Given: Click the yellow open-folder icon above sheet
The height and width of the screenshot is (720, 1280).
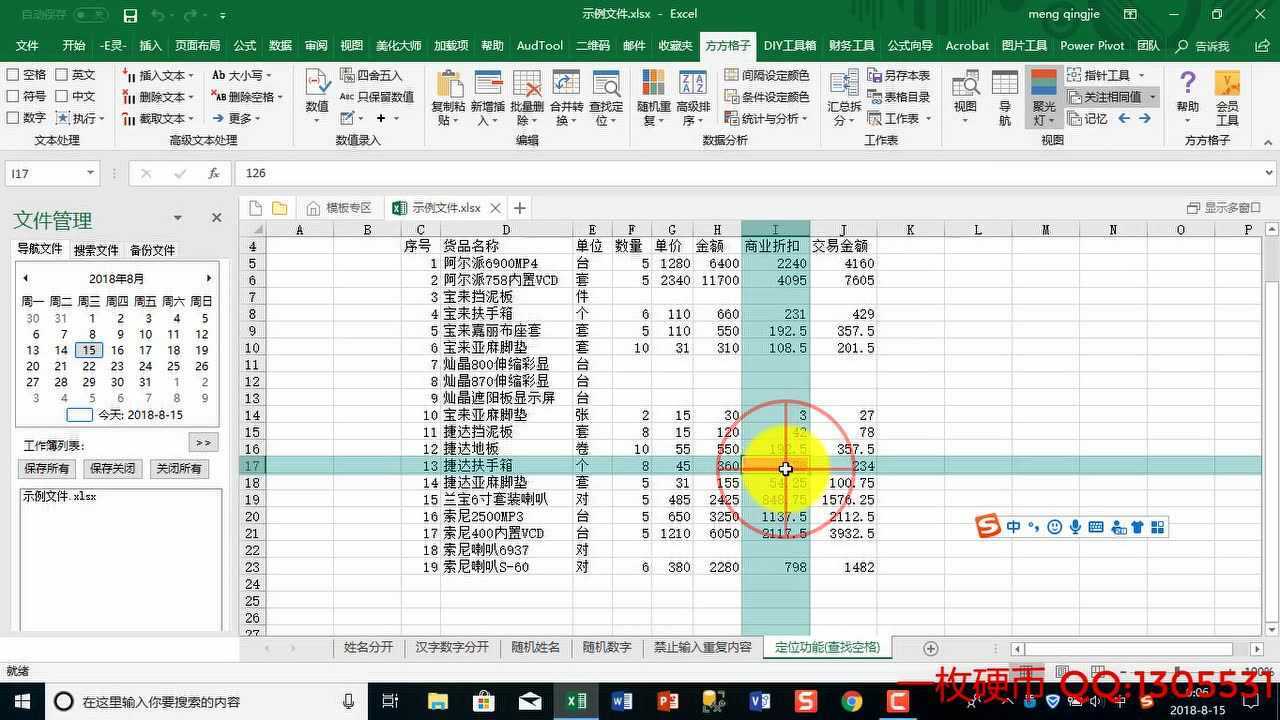Looking at the screenshot, I should pos(280,208).
